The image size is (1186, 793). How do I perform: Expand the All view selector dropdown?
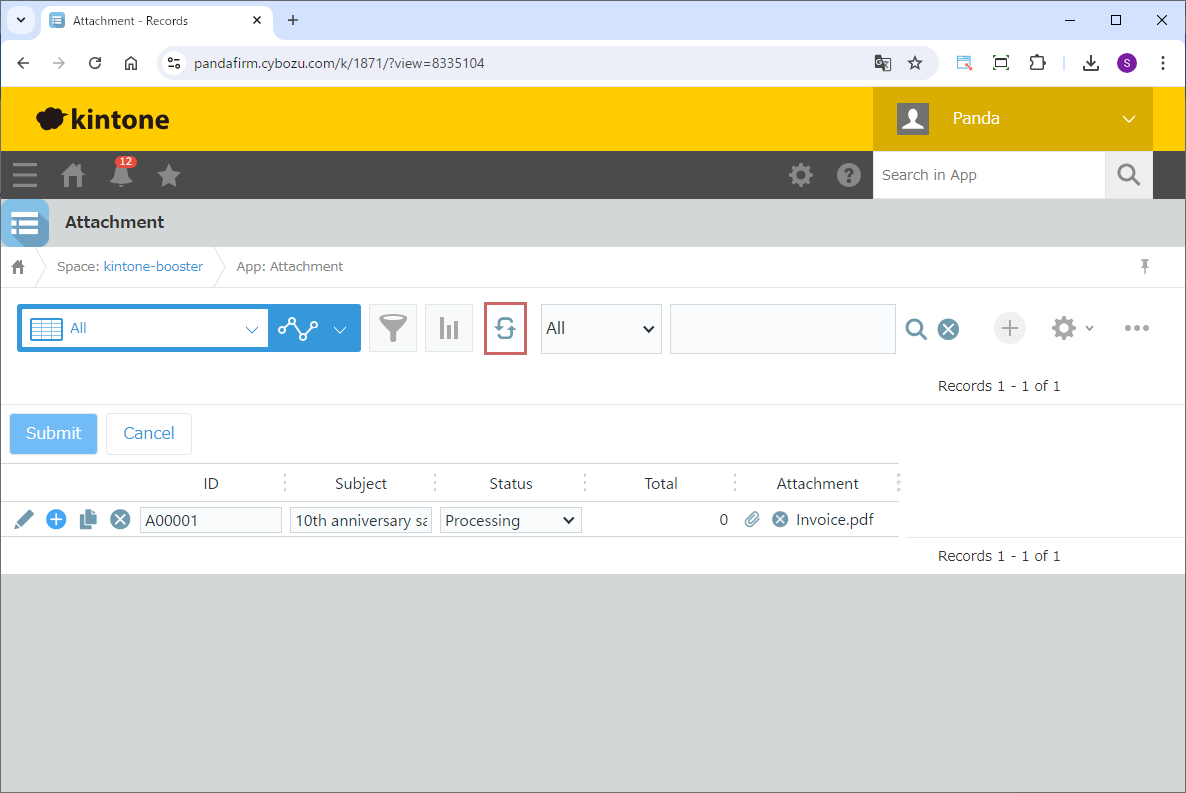point(143,328)
